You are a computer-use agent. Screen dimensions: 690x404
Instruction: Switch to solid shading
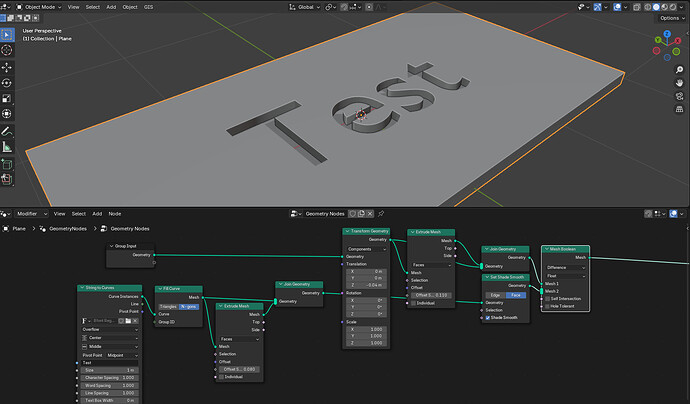(x=656, y=7)
